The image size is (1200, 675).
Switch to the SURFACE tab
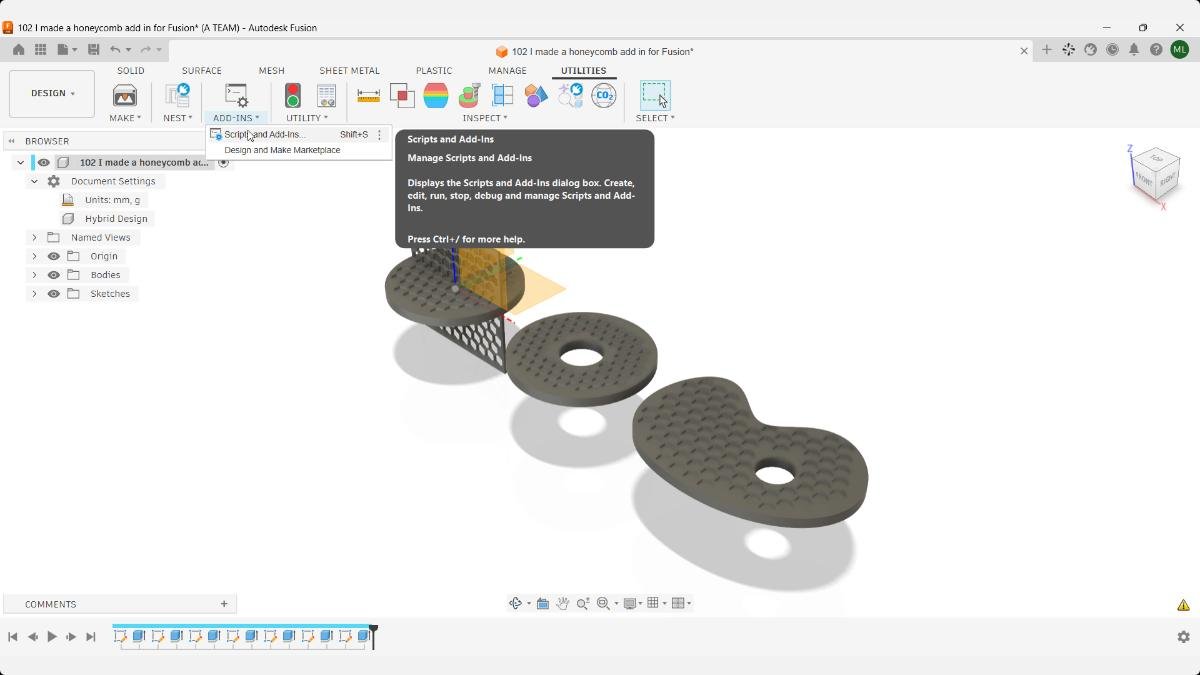201,71
